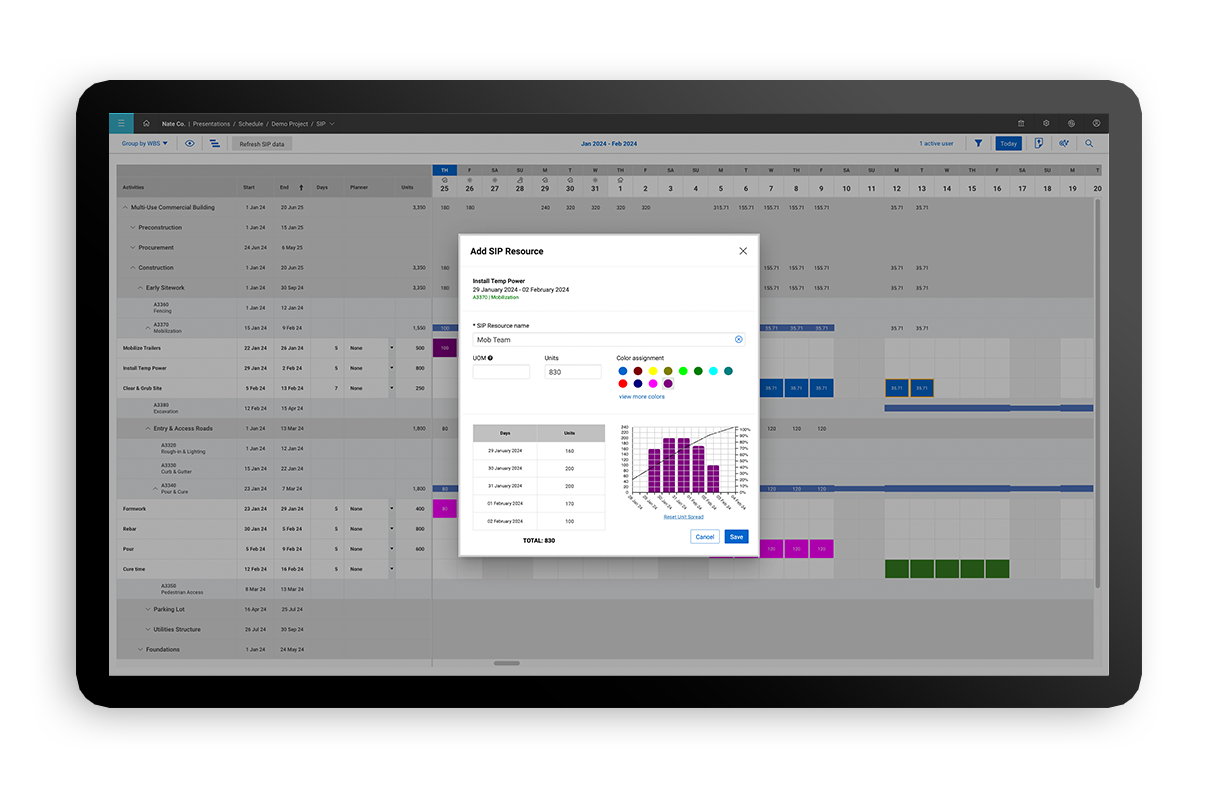Expand the Utilities Structure row

148,629
